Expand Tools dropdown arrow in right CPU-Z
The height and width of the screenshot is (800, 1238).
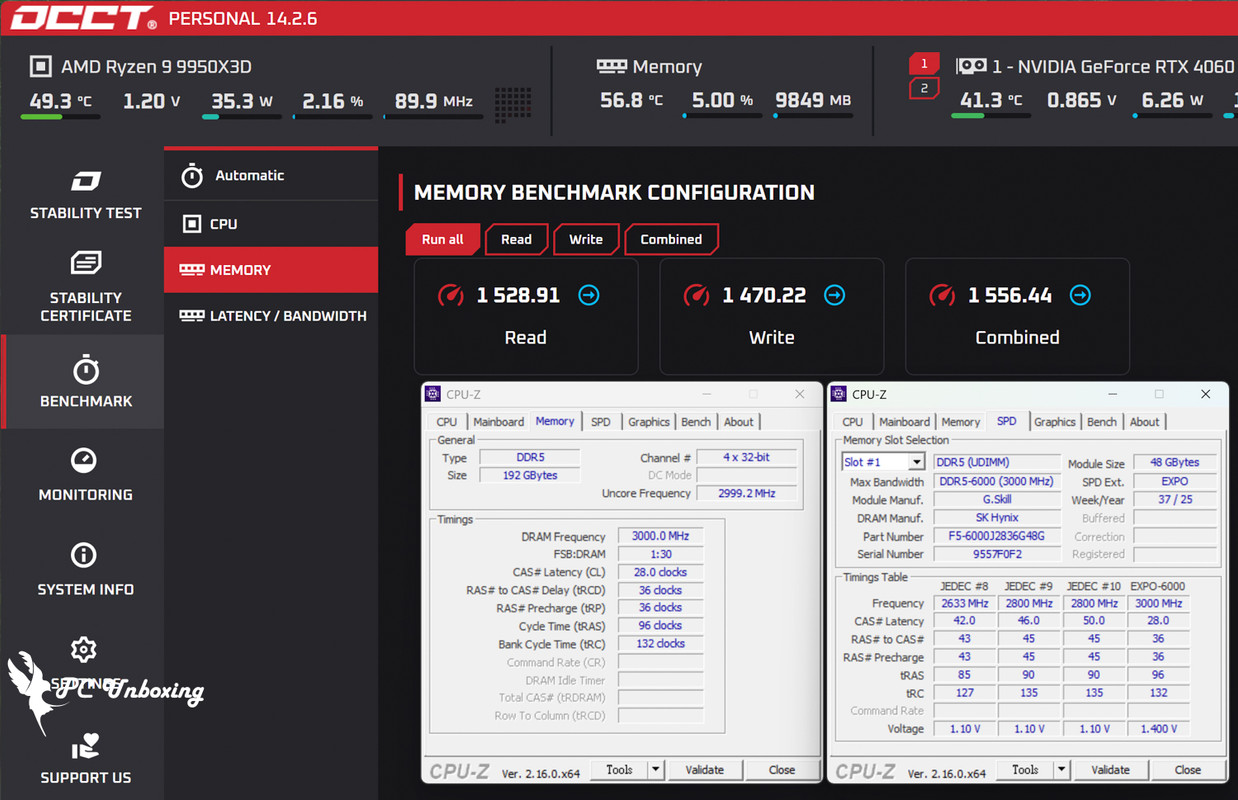tap(1062, 769)
